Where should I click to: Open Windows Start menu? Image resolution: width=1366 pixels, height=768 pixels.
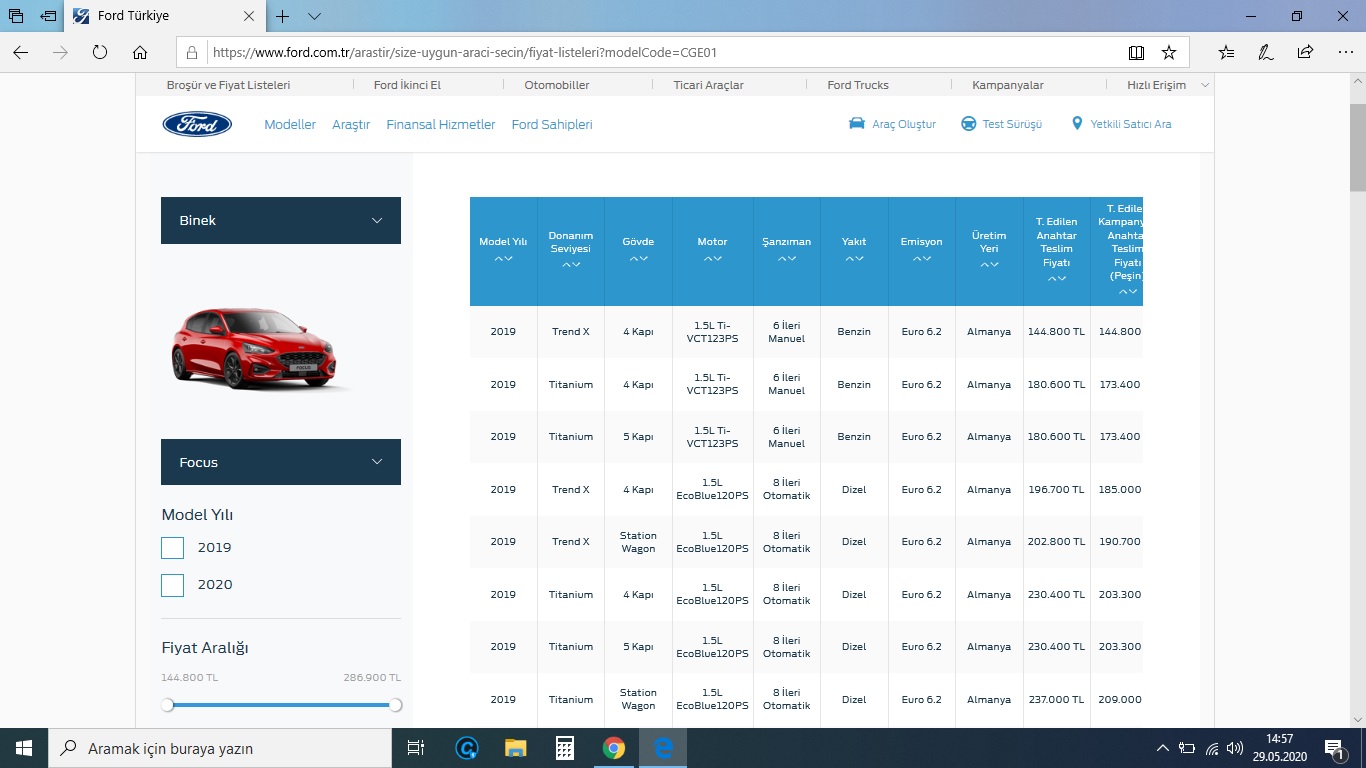23,748
